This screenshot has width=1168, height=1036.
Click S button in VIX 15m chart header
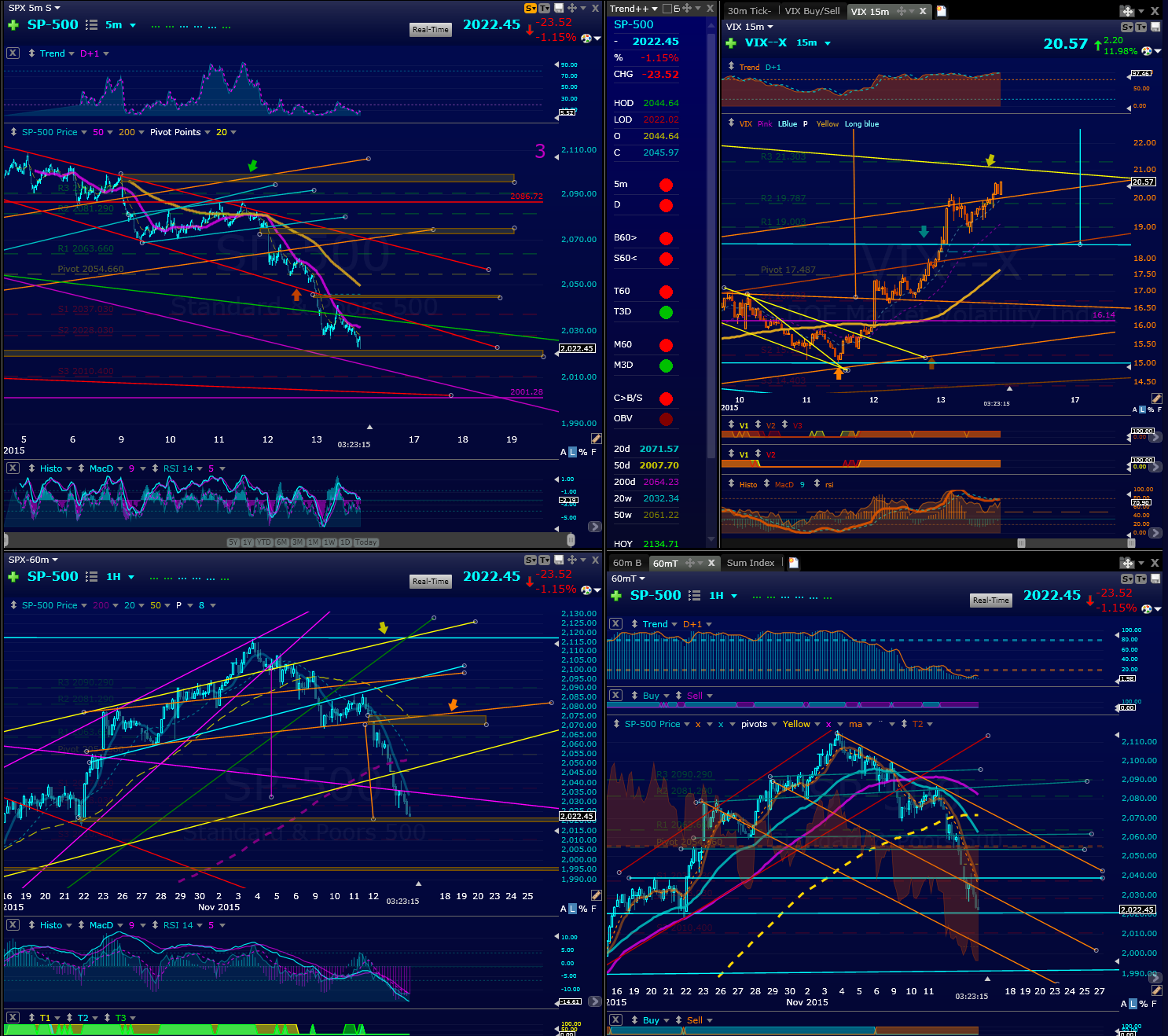pyautogui.click(x=1126, y=27)
